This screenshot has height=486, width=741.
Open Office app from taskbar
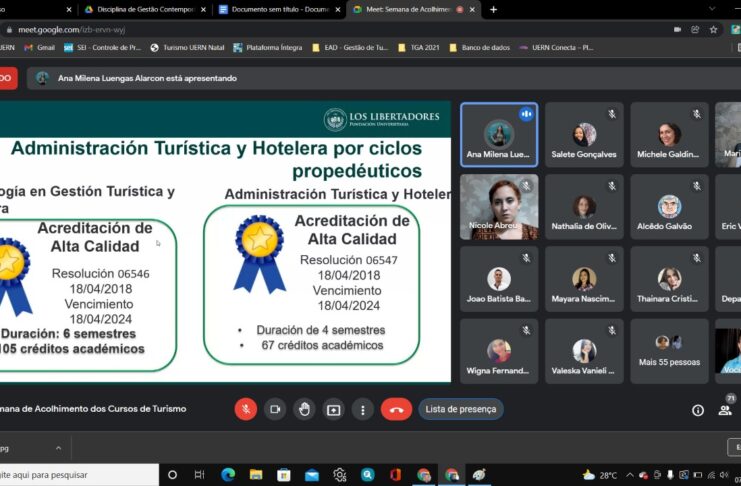coord(395,475)
